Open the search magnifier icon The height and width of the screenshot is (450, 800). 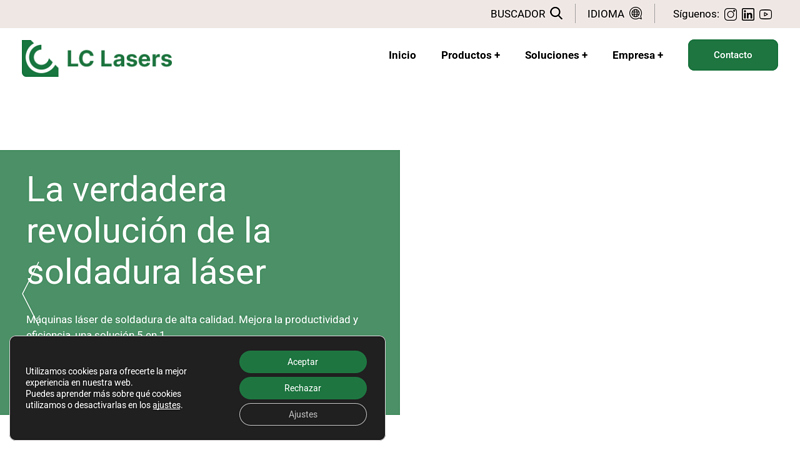pyautogui.click(x=557, y=13)
